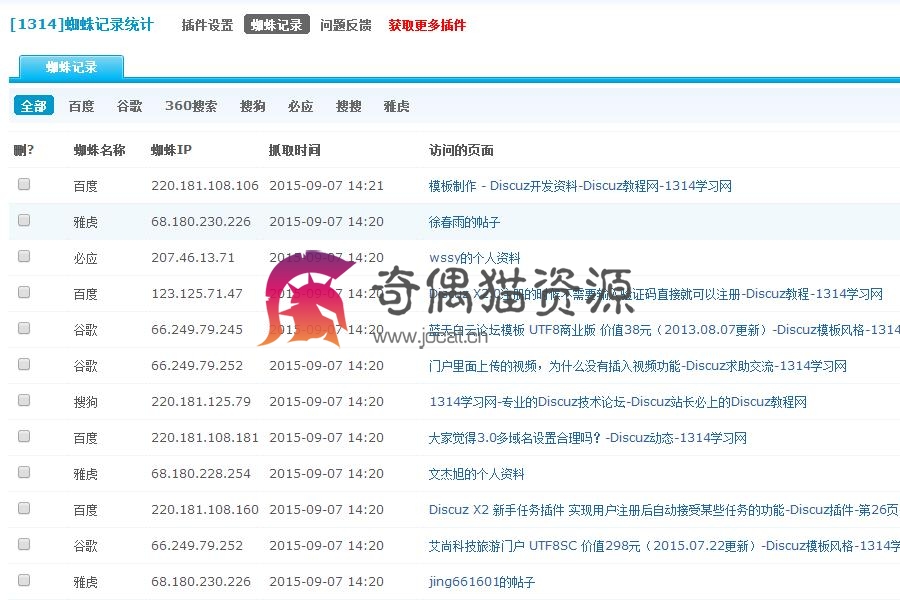900x600 pixels.
Task: Click IP cell 207.46.13.71
Action: [x=193, y=258]
